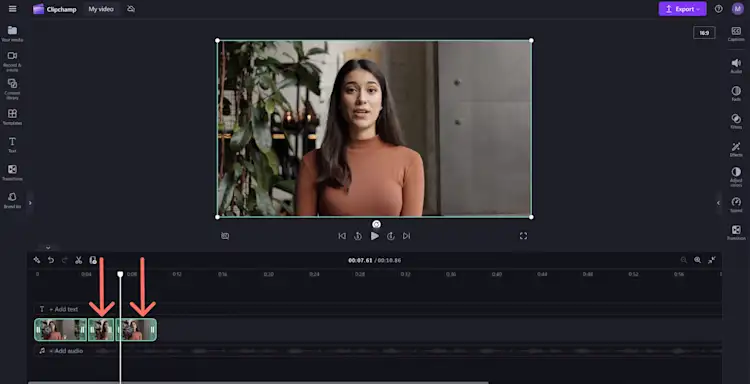Click the cloud sync-off status icon
The height and width of the screenshot is (384, 750).
tap(131, 9)
